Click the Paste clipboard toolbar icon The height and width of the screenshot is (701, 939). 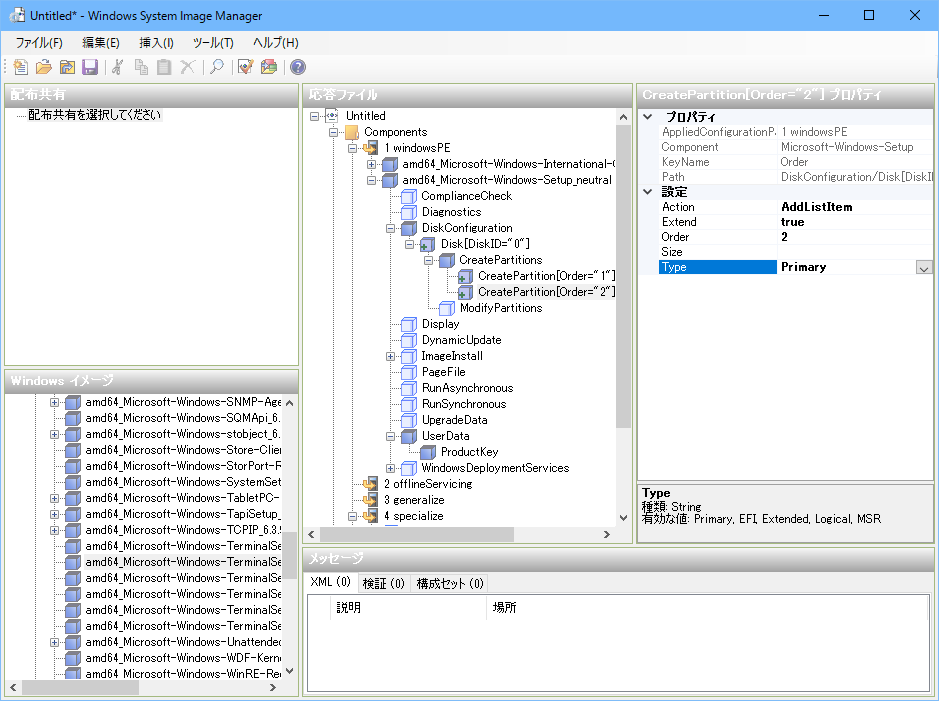tap(164, 67)
